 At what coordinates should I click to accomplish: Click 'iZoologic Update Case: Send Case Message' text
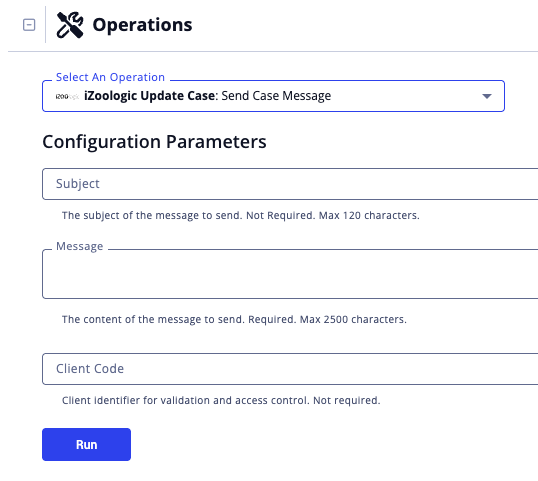click(x=208, y=96)
